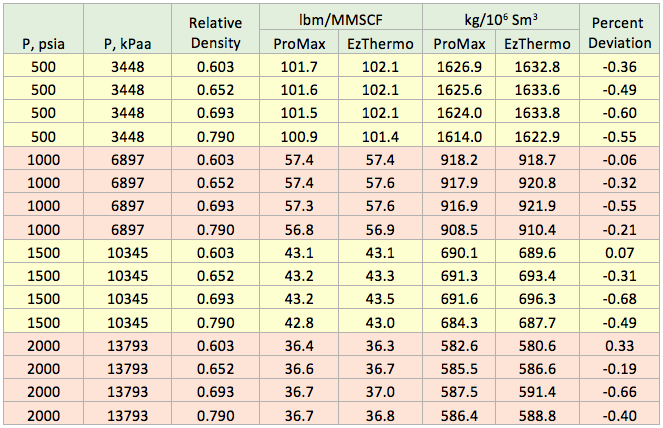Click the cell showing 36.4
Screen dimensions: 663x428
click(299, 345)
